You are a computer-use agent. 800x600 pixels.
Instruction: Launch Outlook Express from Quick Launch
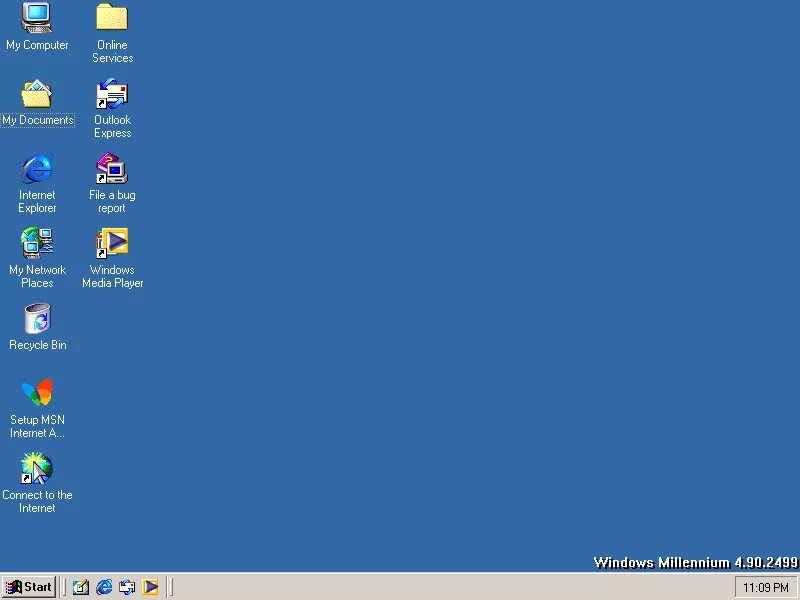[127, 587]
